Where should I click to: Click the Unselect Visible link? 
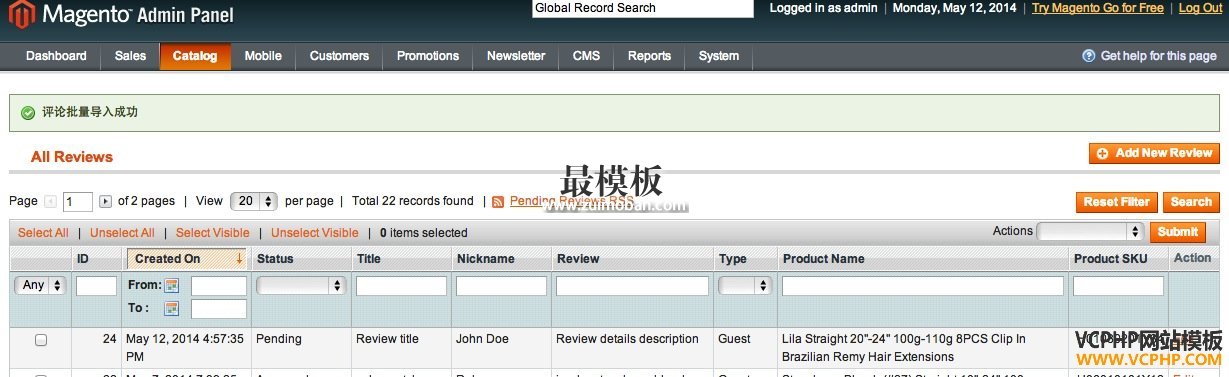pos(315,233)
